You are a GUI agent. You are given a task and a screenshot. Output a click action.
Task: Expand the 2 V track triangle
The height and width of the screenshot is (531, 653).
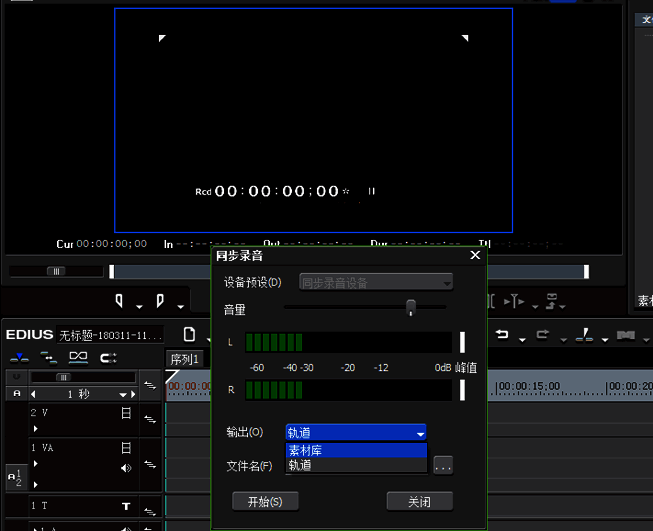[x=35, y=427]
